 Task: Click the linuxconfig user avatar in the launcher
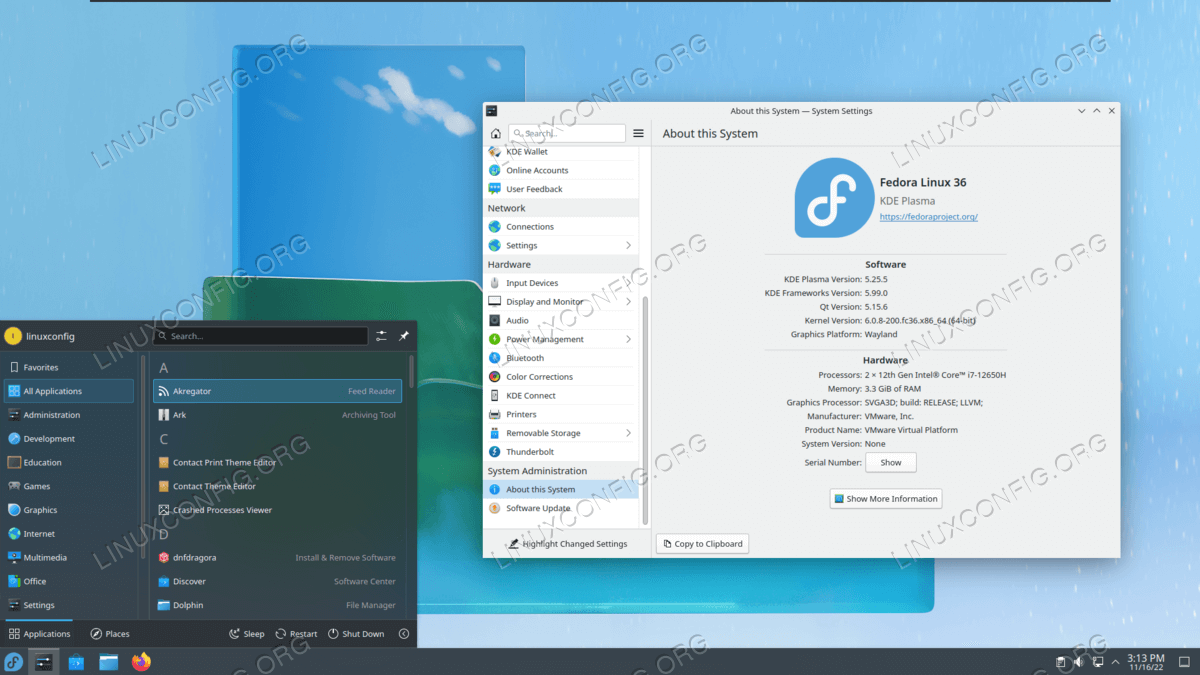pos(13,336)
